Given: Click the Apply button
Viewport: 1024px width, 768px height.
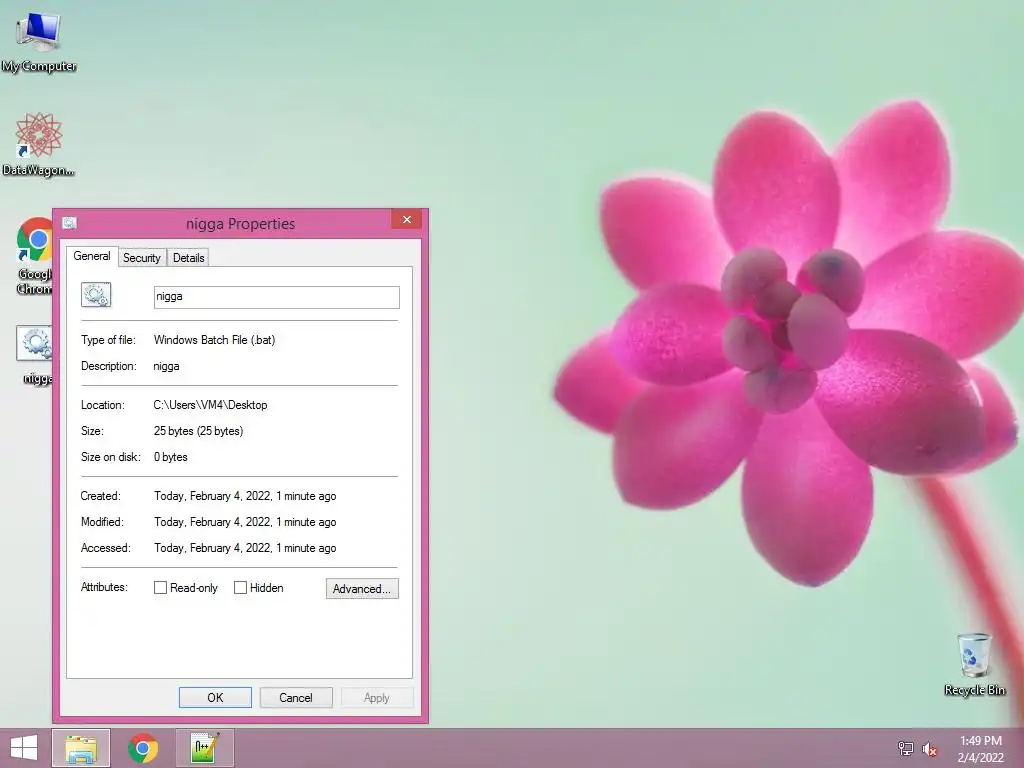Looking at the screenshot, I should [377, 697].
